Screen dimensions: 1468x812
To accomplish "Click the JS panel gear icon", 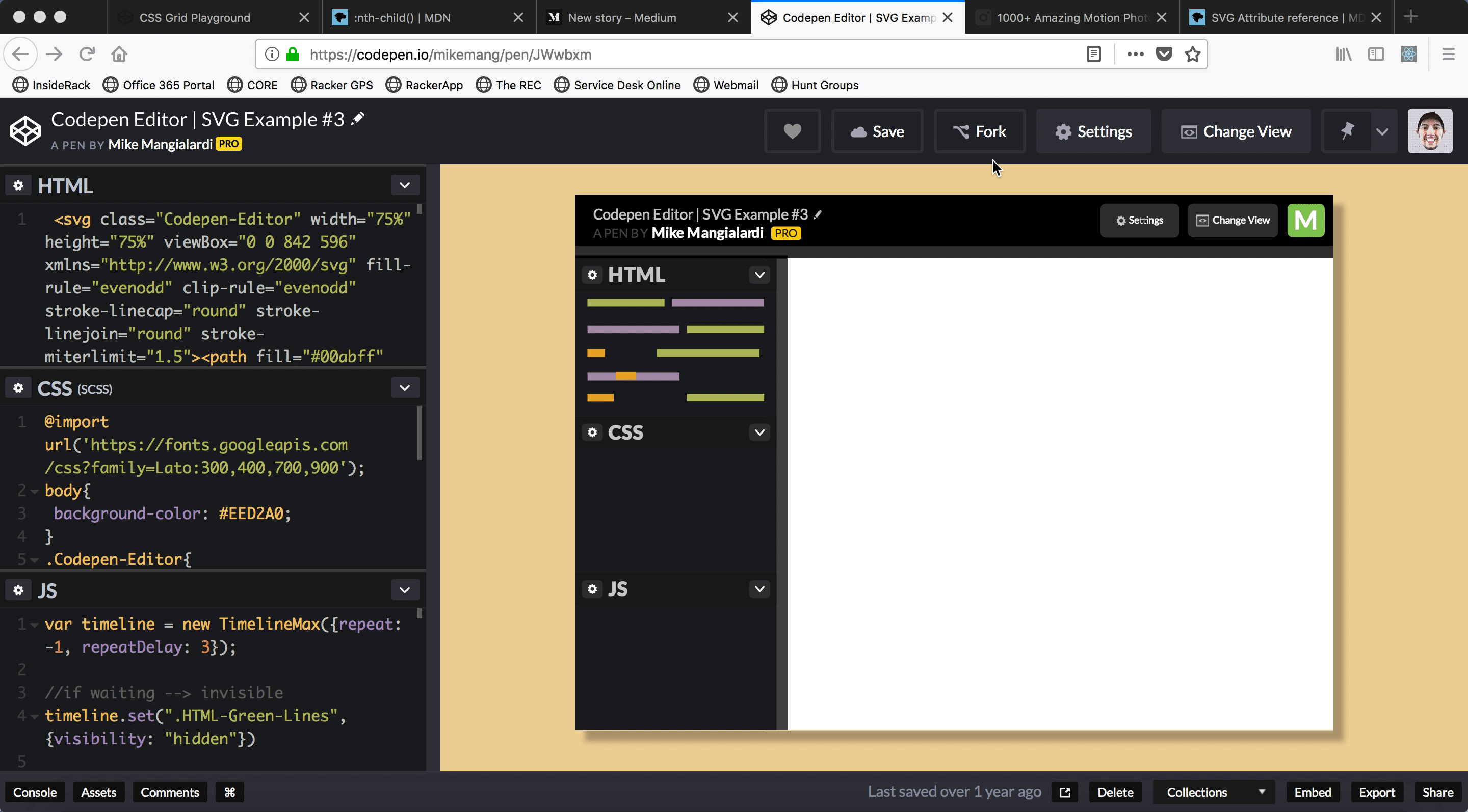I will click(18, 590).
